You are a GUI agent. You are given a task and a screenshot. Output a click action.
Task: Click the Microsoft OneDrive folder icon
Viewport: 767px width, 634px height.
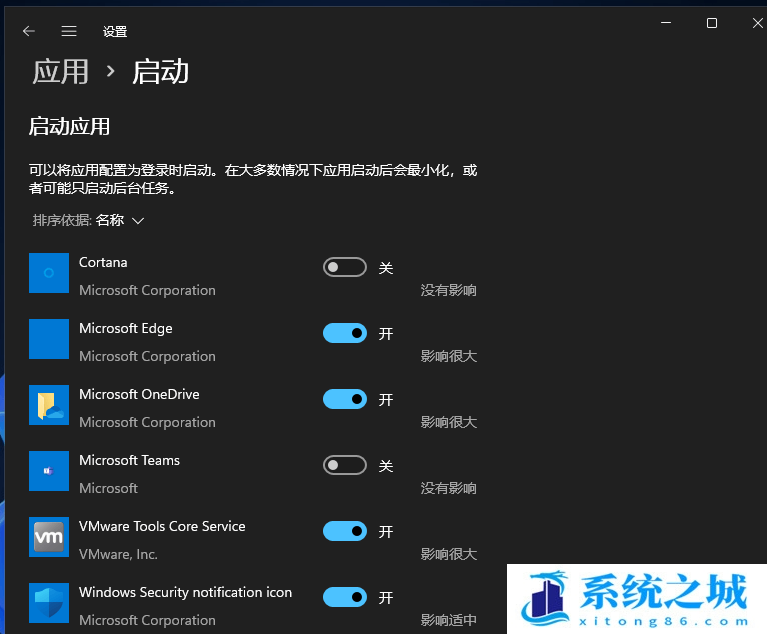tap(49, 405)
